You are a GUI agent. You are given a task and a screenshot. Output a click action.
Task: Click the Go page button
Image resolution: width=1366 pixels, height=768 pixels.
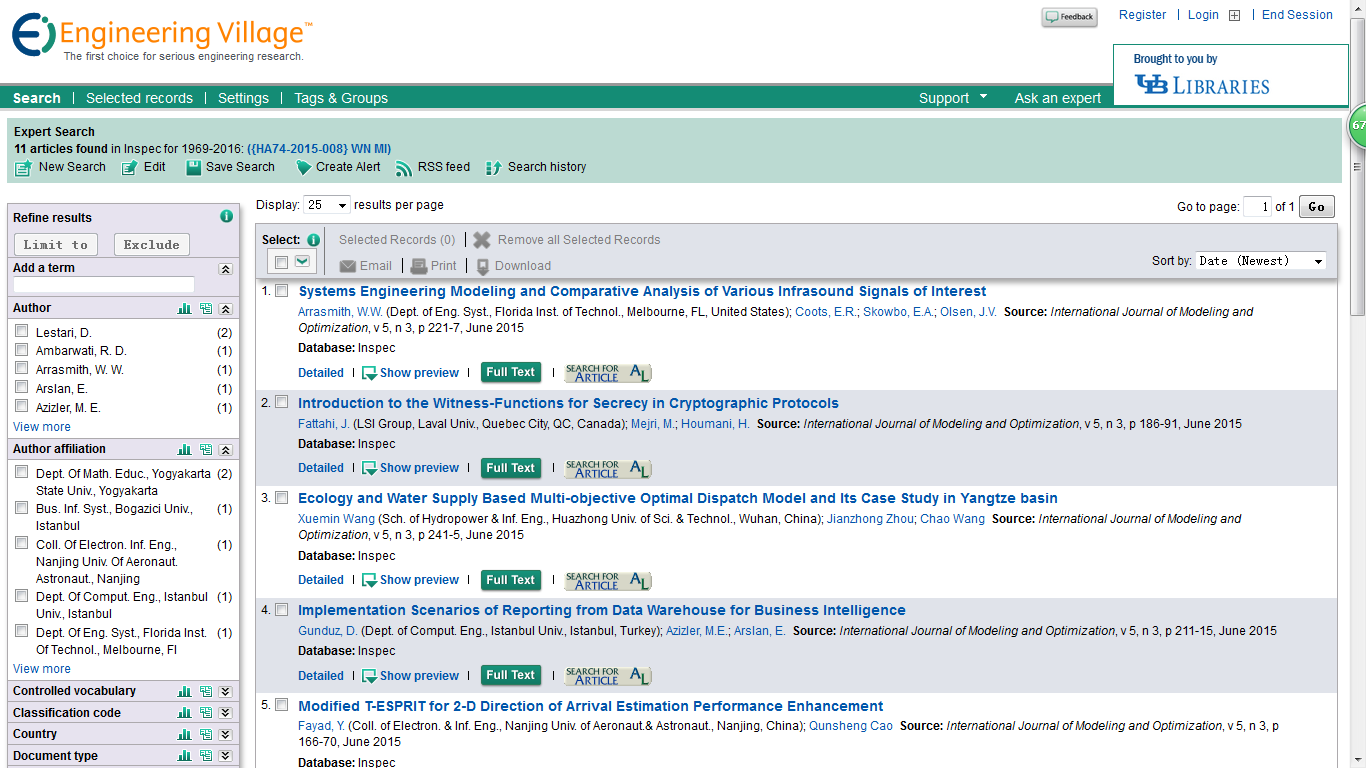1316,207
